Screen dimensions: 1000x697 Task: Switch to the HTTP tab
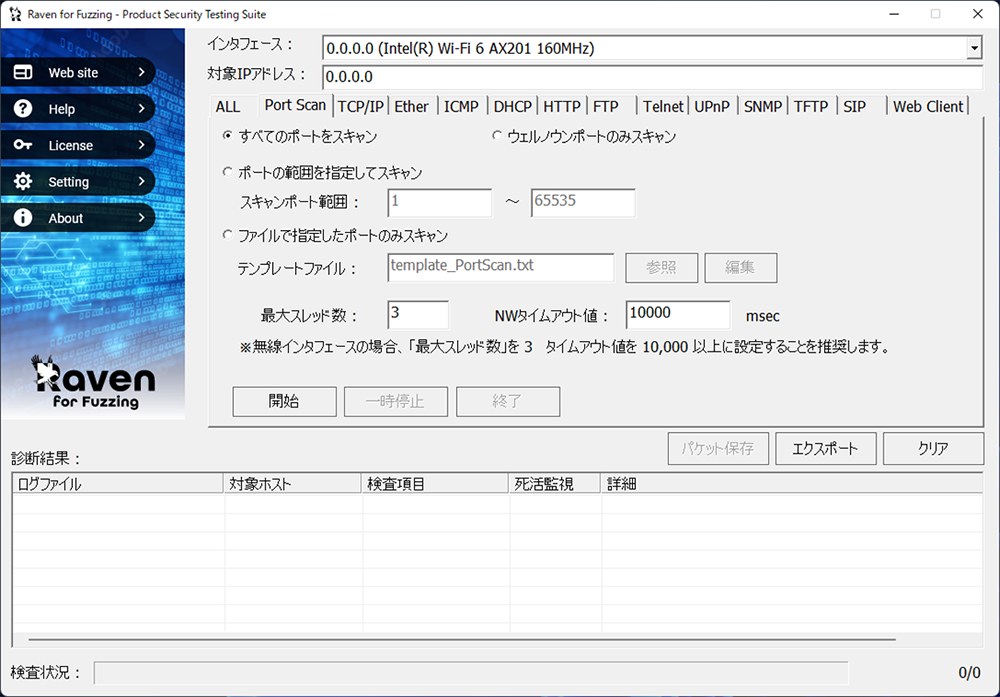(562, 106)
